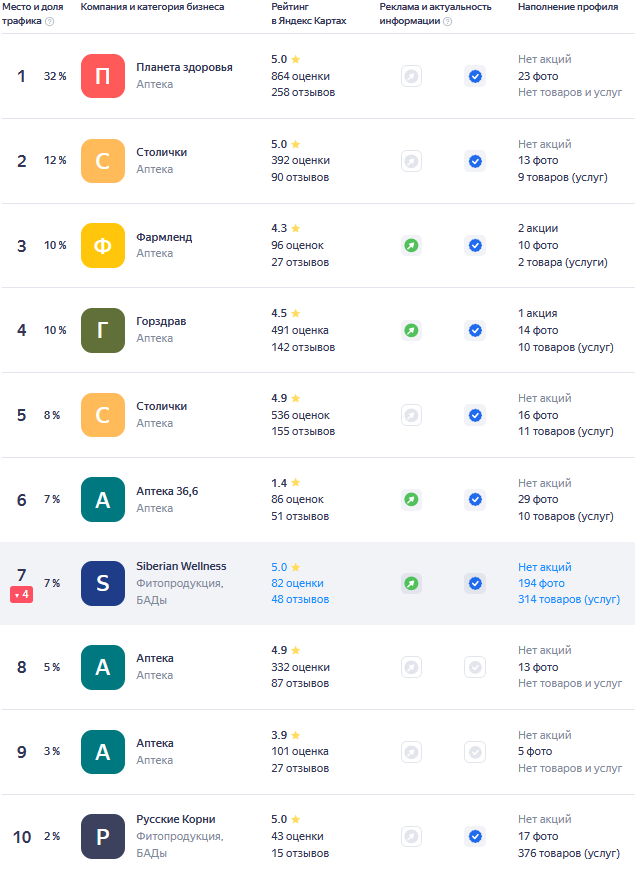This screenshot has width=635, height=875.
Task: Click the green Г logo of Горздрав
Action: tap(103, 330)
